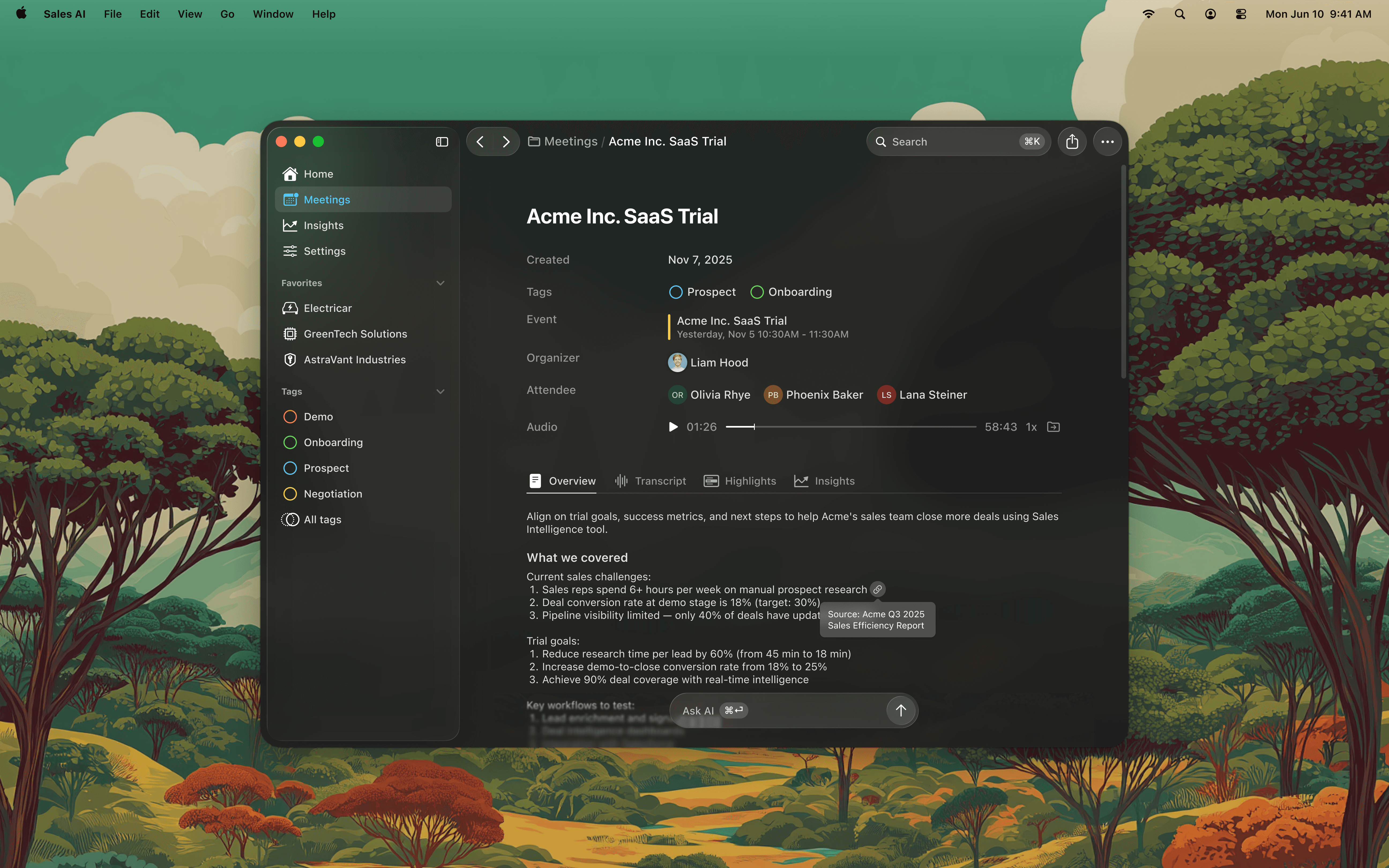1389x868 pixels.
Task: Click the source link icon beside prospect research
Action: [x=877, y=590]
